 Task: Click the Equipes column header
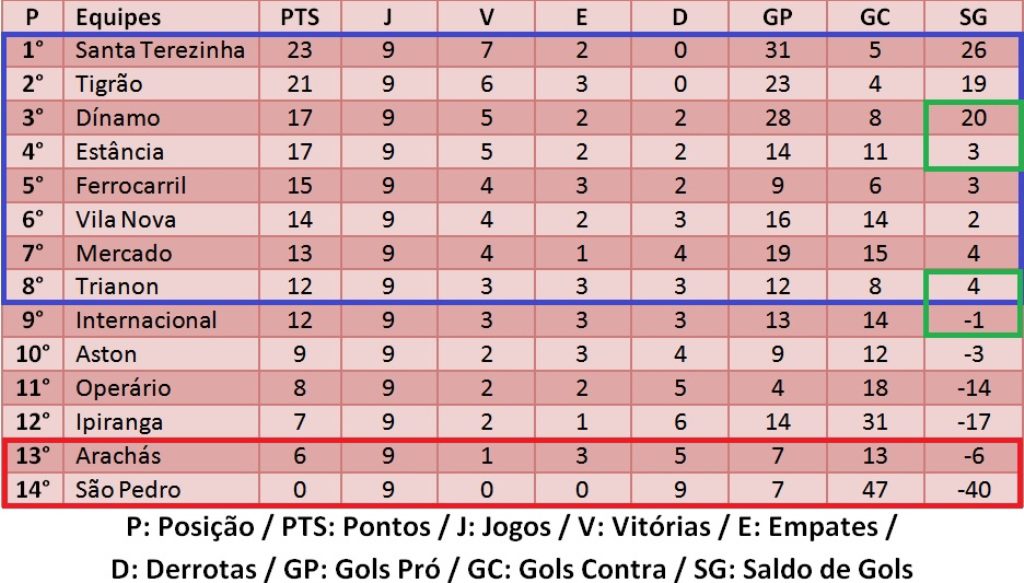click(118, 17)
